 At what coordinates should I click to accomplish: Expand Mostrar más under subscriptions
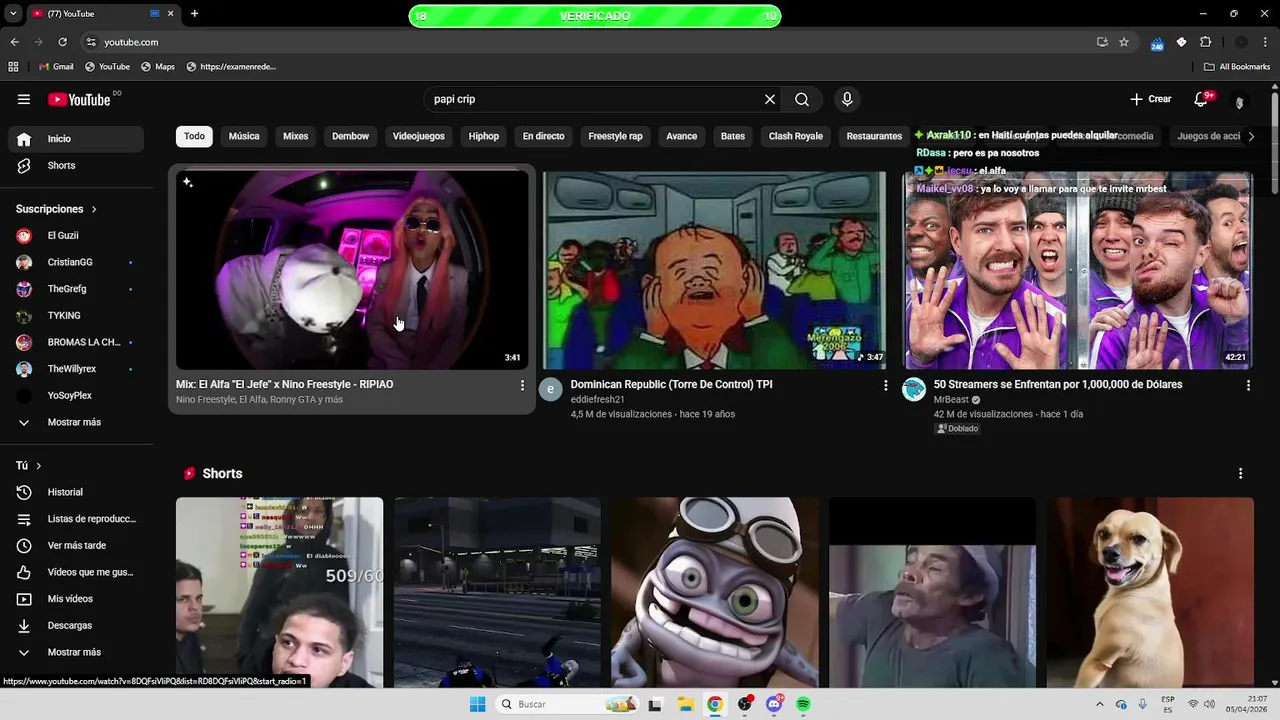coord(76,422)
